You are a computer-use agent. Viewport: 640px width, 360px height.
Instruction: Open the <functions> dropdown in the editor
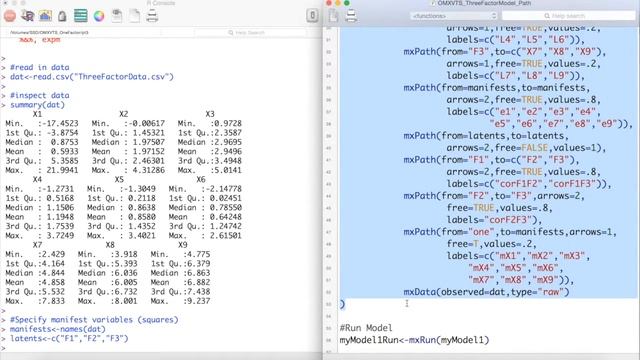(453, 16)
